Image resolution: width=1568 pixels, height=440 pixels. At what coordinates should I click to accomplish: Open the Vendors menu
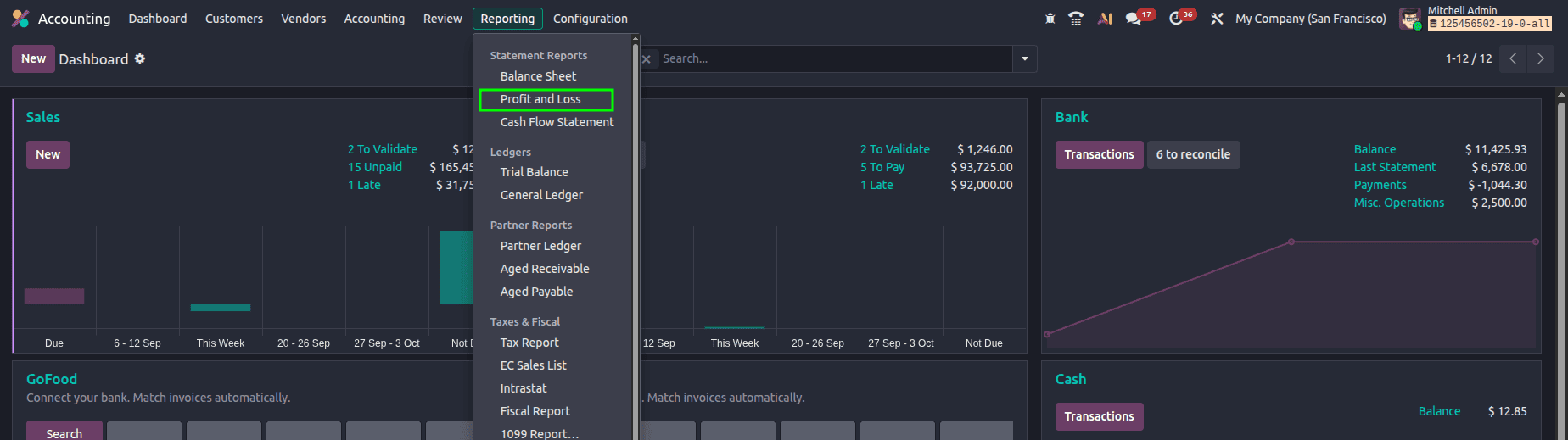pyautogui.click(x=304, y=19)
